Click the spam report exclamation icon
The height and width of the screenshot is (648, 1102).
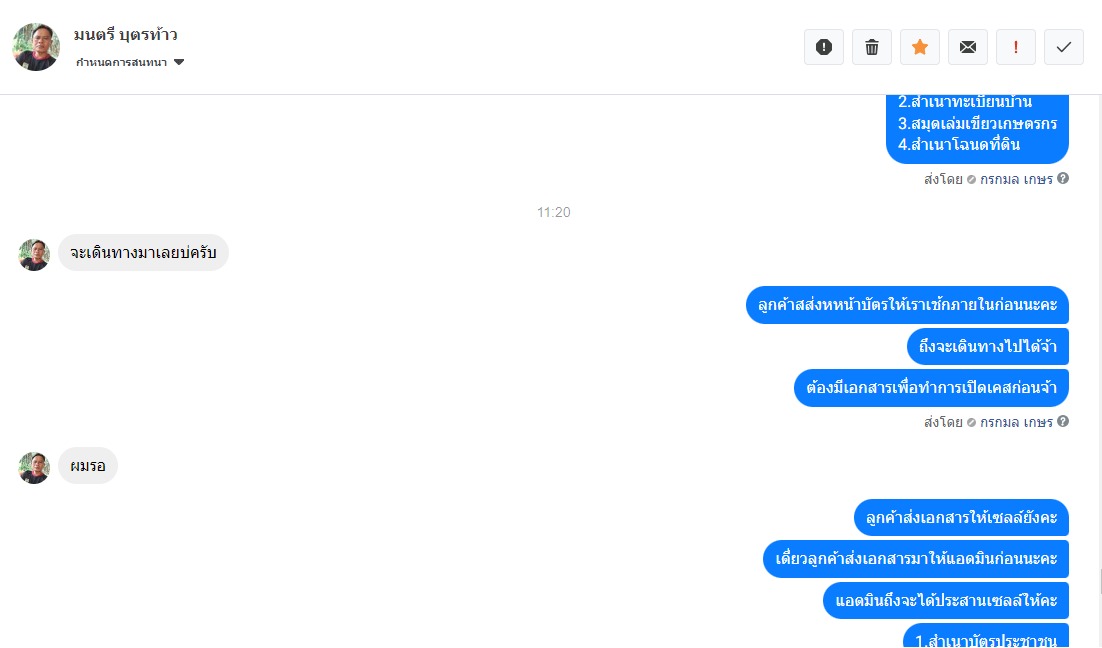point(824,47)
